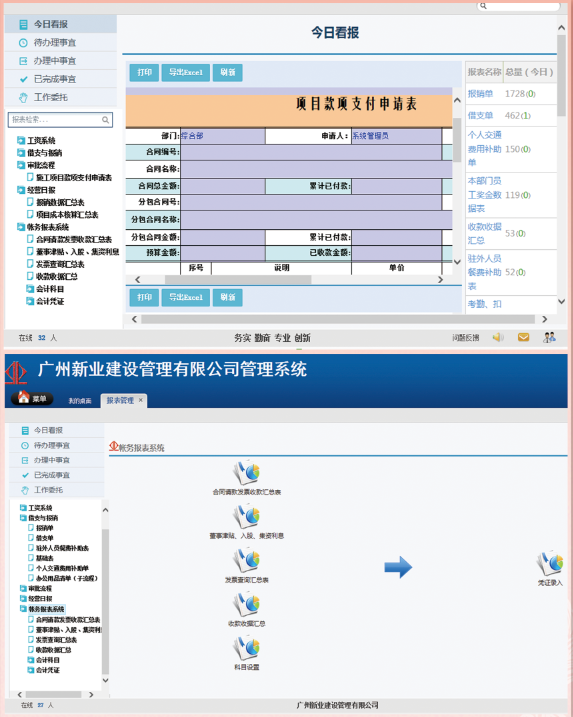Open the 合同请款发票收款汇总表 report icon
This screenshot has height=717, width=573.
246,472
